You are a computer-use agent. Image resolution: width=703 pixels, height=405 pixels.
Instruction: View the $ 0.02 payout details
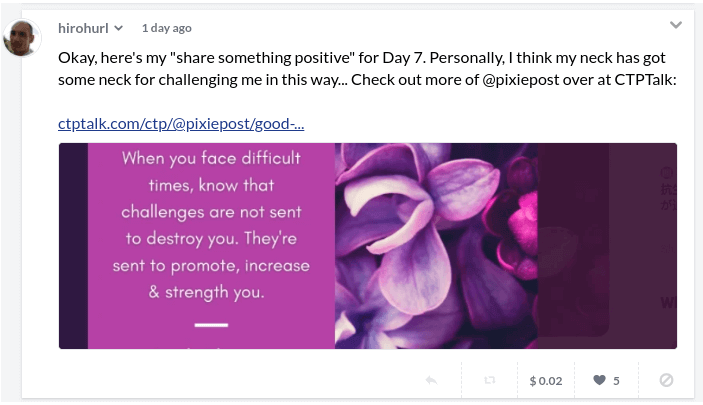coord(546,381)
